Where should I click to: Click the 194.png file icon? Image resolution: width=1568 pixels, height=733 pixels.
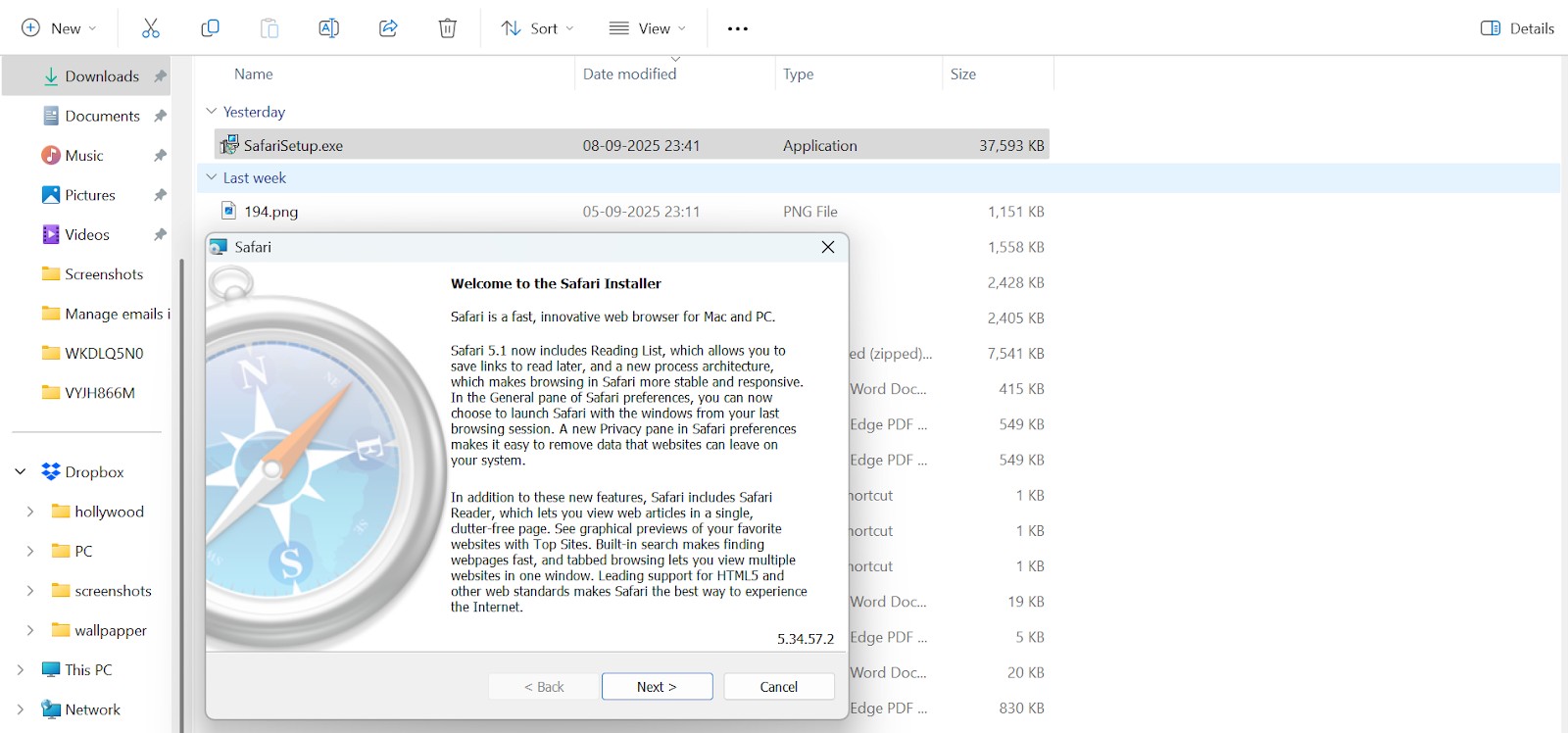pos(228,211)
